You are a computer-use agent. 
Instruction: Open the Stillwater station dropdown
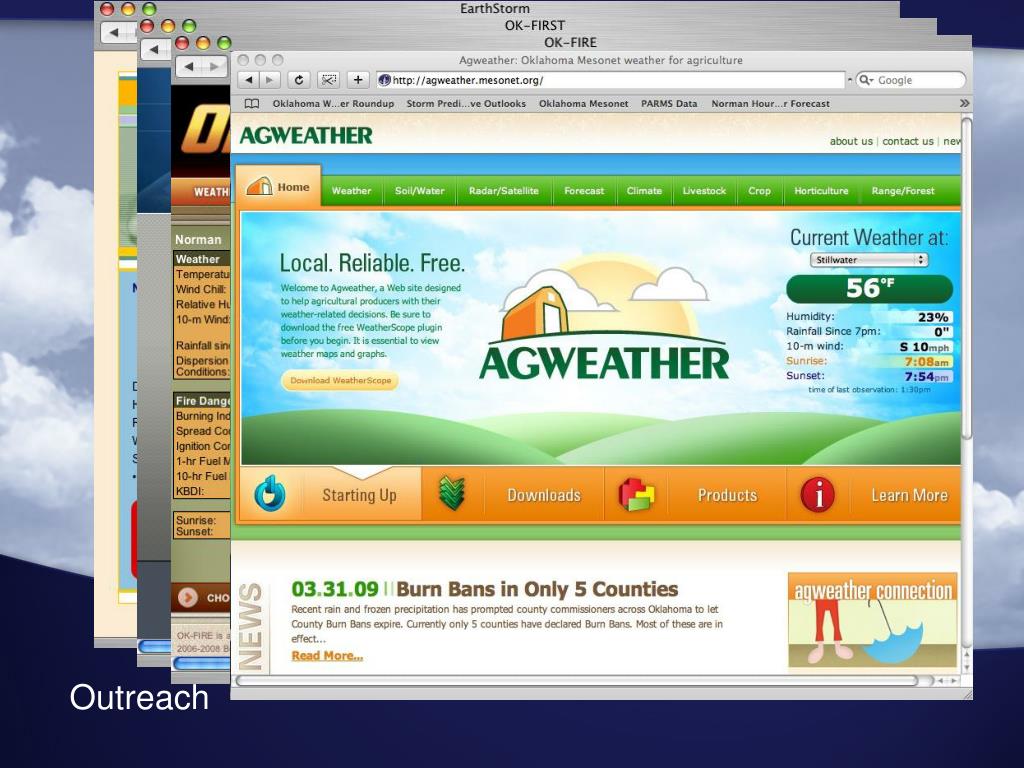[x=869, y=259]
